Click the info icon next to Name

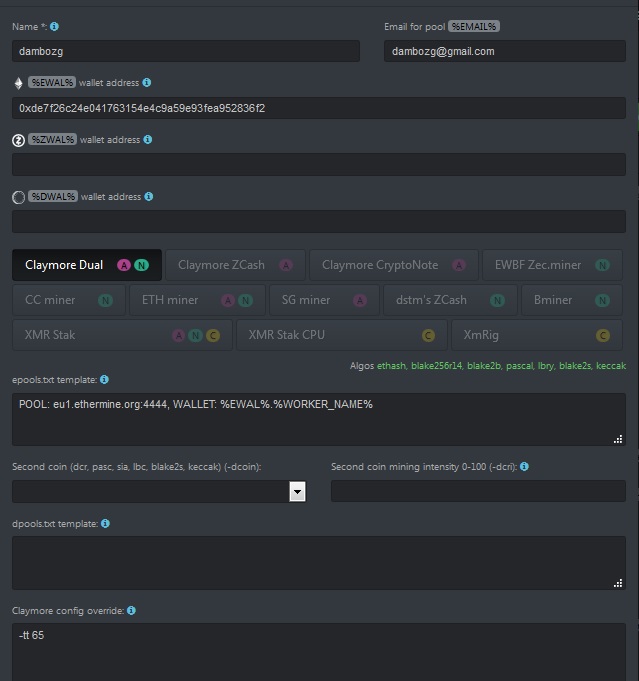(54, 26)
